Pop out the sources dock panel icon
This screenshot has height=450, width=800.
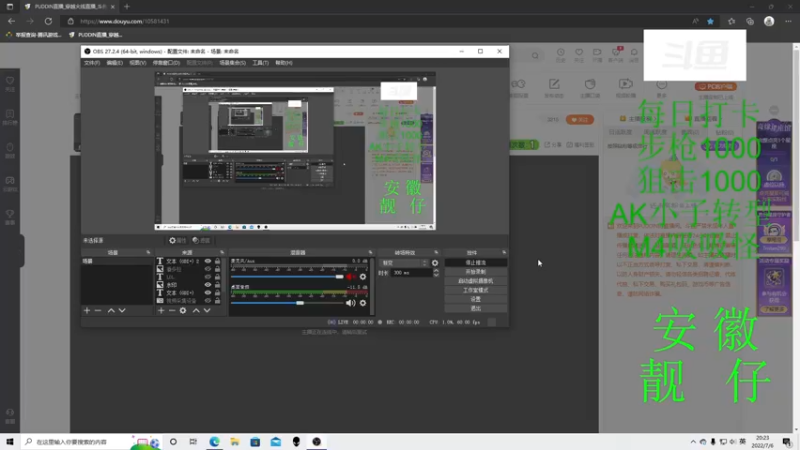(x=222, y=253)
